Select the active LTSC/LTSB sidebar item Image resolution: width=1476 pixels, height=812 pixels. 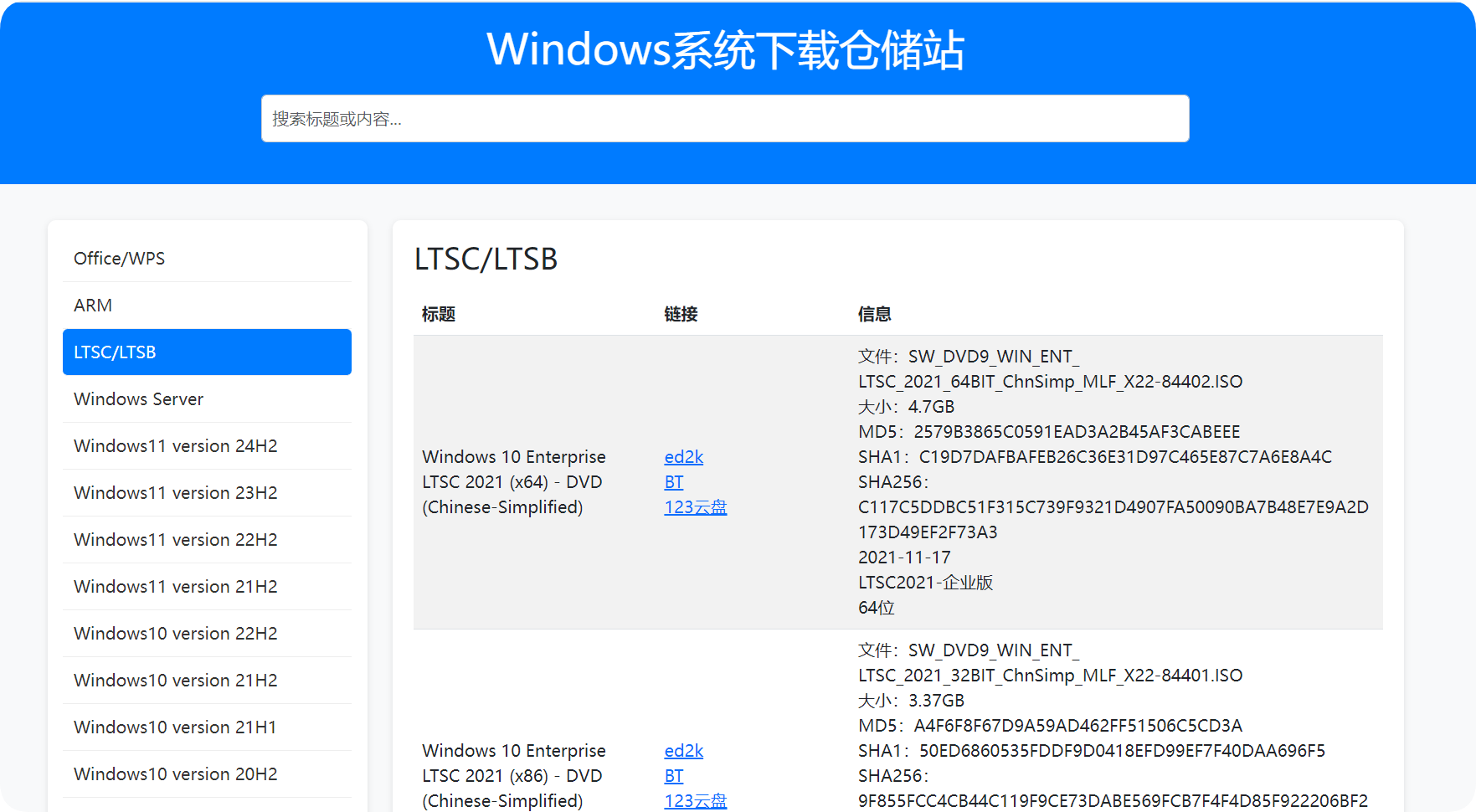tap(207, 352)
